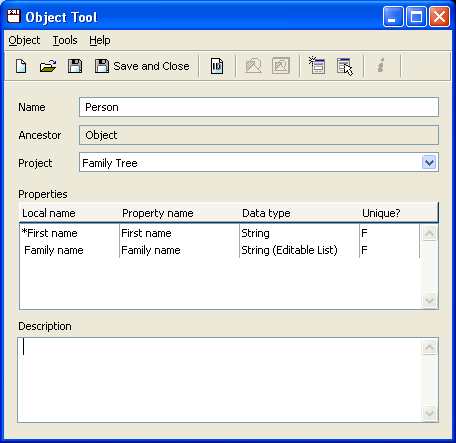Click Description scroll down arrow
The image size is (456, 443).
[429, 413]
